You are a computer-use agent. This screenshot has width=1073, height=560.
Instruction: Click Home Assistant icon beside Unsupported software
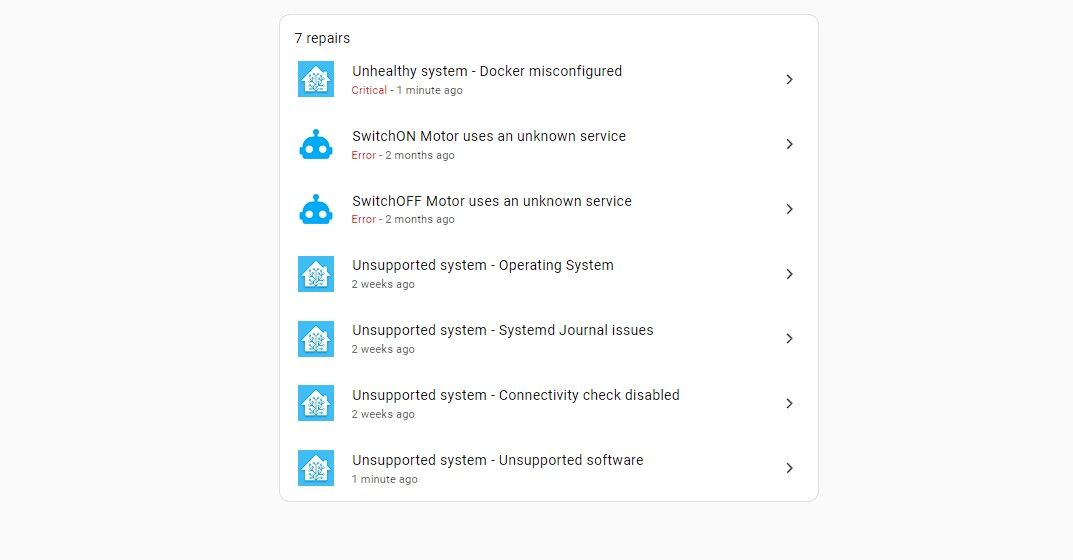[x=316, y=468]
